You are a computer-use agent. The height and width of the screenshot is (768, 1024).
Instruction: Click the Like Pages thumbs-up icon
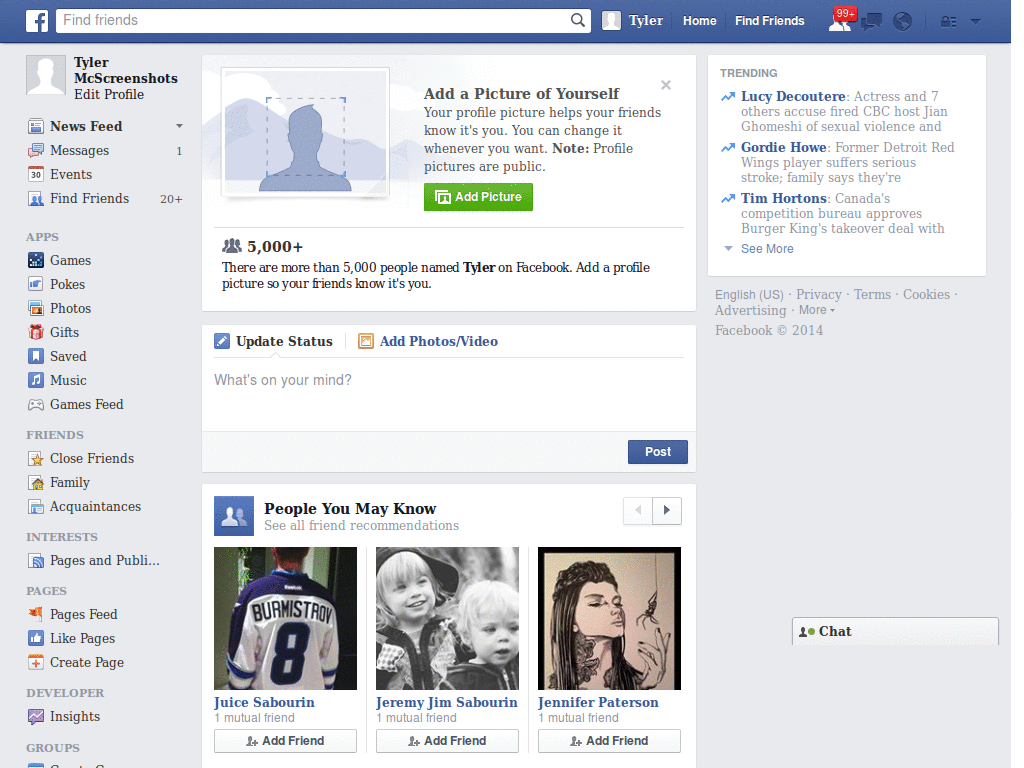pos(36,638)
